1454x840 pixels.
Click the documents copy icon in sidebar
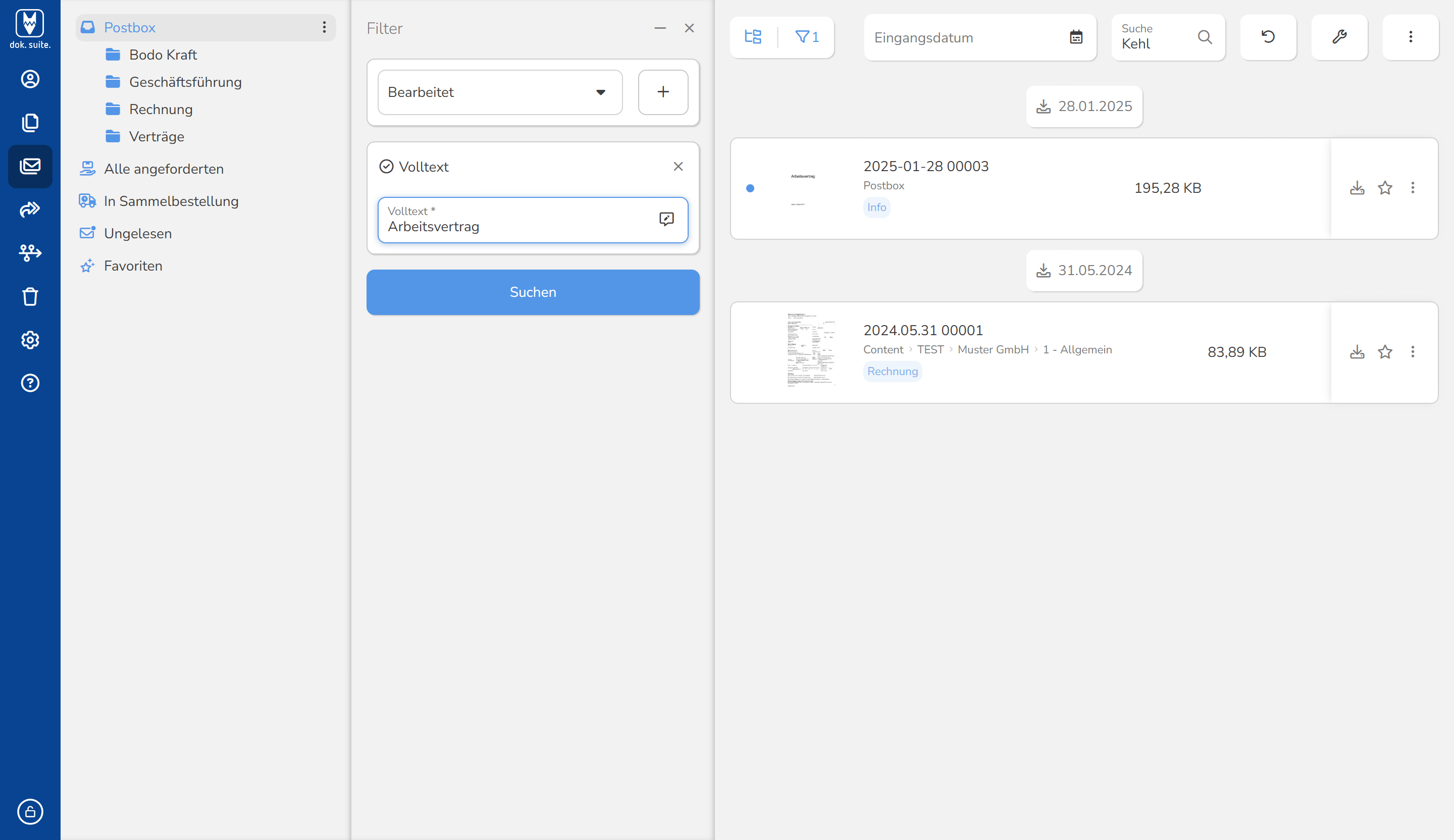[x=30, y=122]
